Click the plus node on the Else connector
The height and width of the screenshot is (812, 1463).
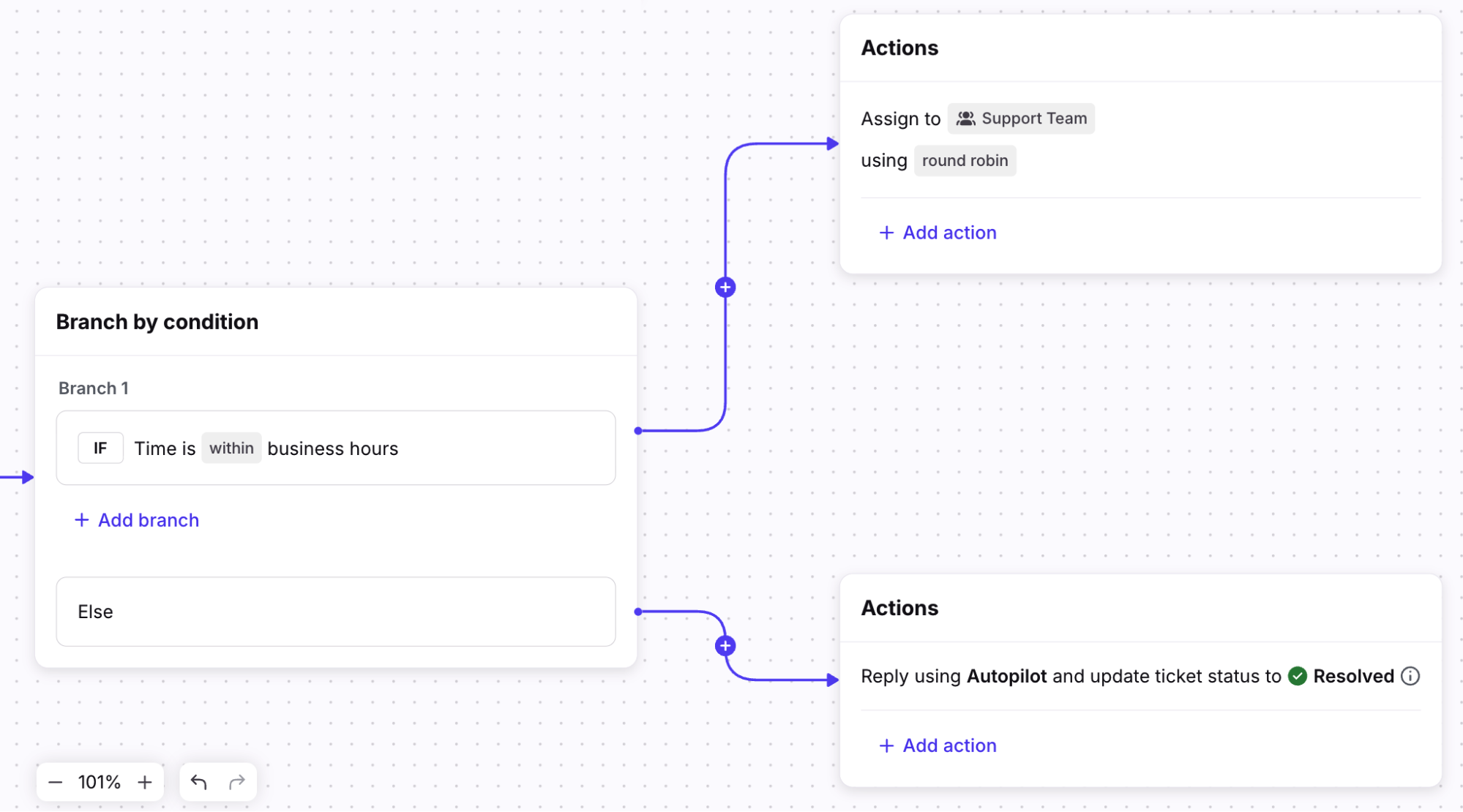tap(725, 646)
